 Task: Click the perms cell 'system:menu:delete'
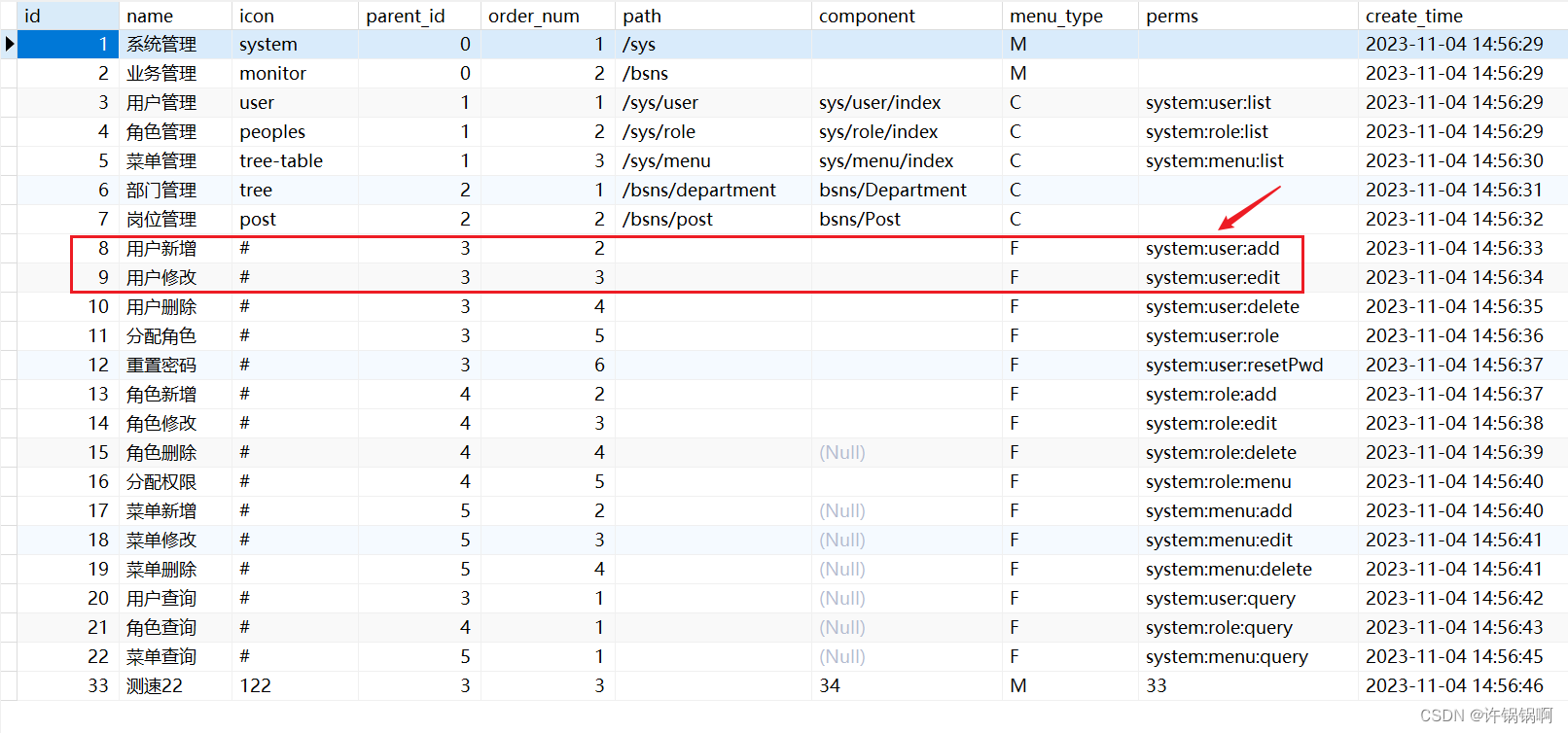(x=1248, y=570)
